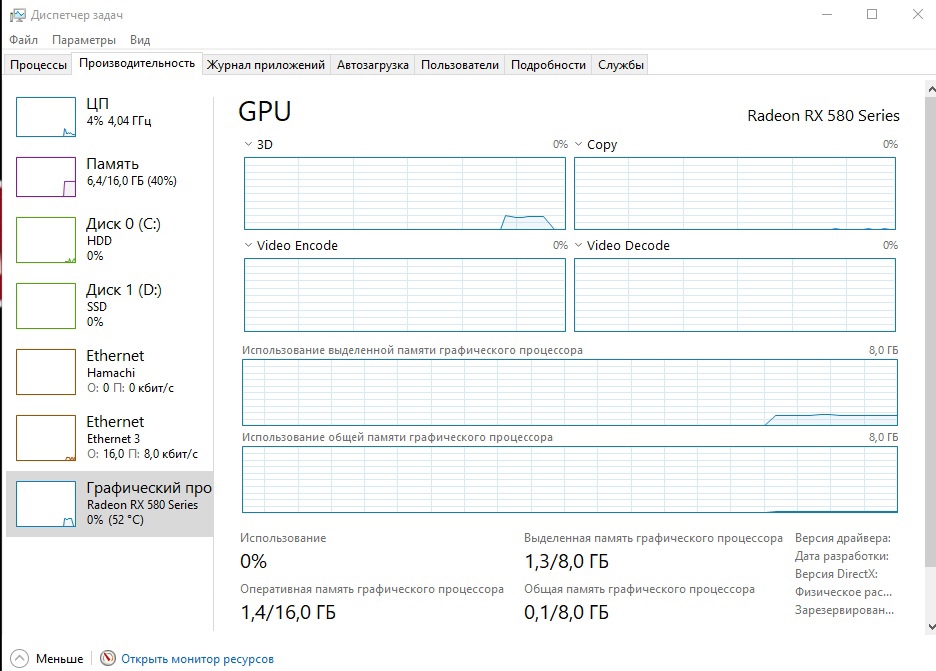The height and width of the screenshot is (671, 936).
Task: Select the Hamachi Ethernet adapter graph
Action: point(46,369)
